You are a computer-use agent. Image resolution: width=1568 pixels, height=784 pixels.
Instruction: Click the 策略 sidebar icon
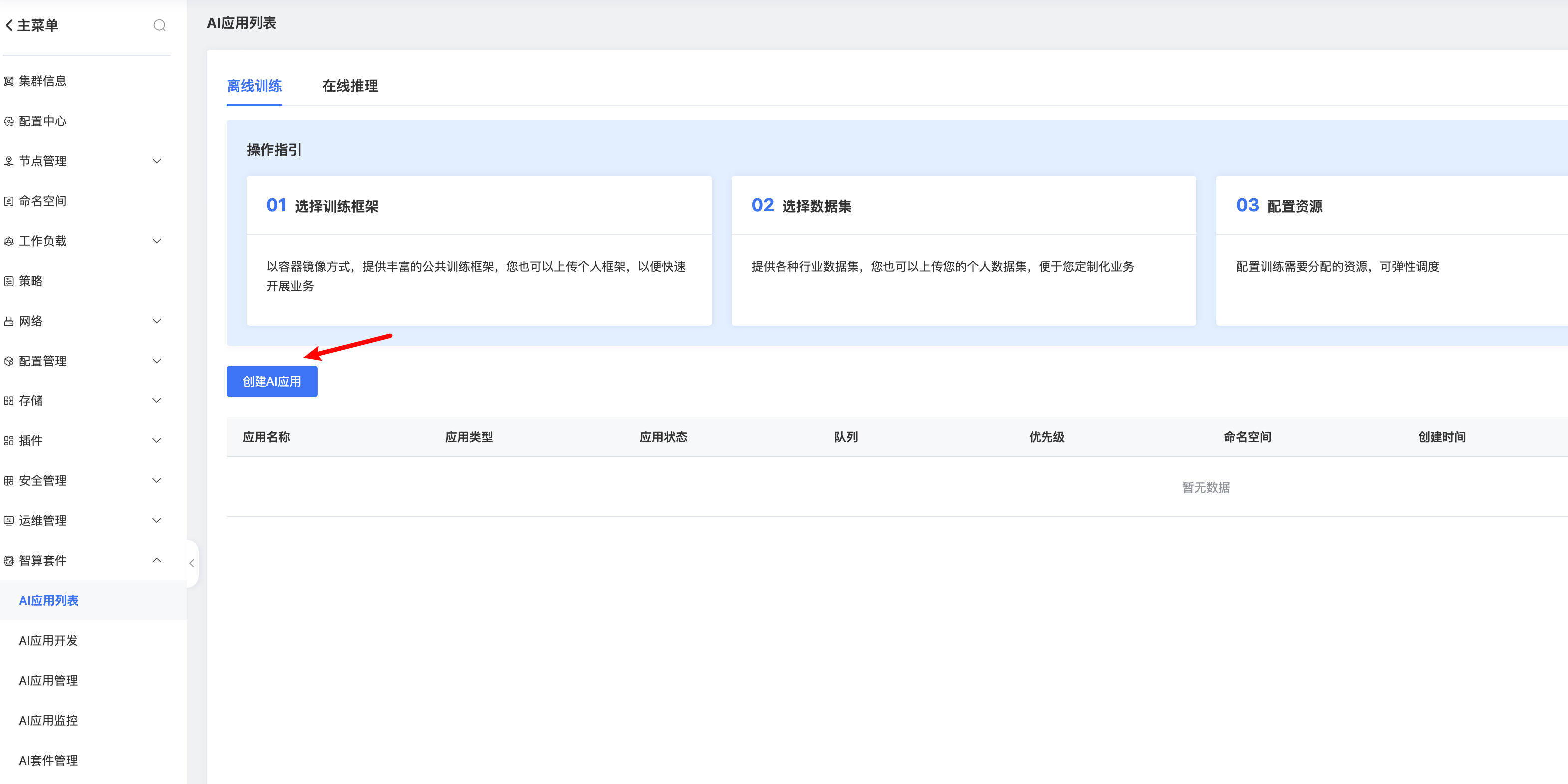pyautogui.click(x=9, y=281)
